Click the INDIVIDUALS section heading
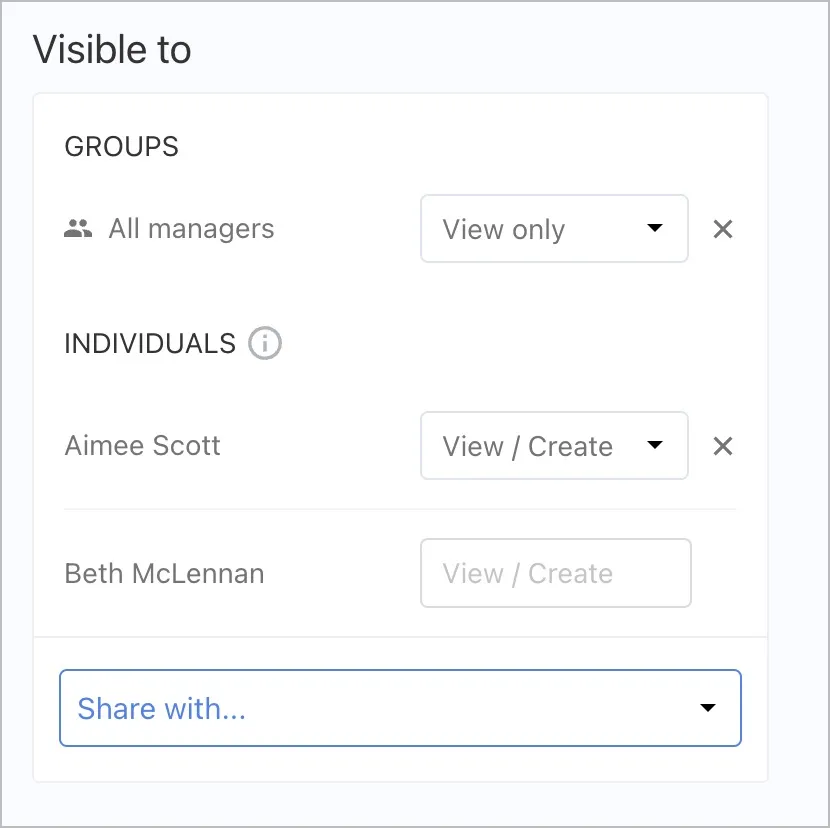Image resolution: width=830 pixels, height=828 pixels. pyautogui.click(x=150, y=344)
